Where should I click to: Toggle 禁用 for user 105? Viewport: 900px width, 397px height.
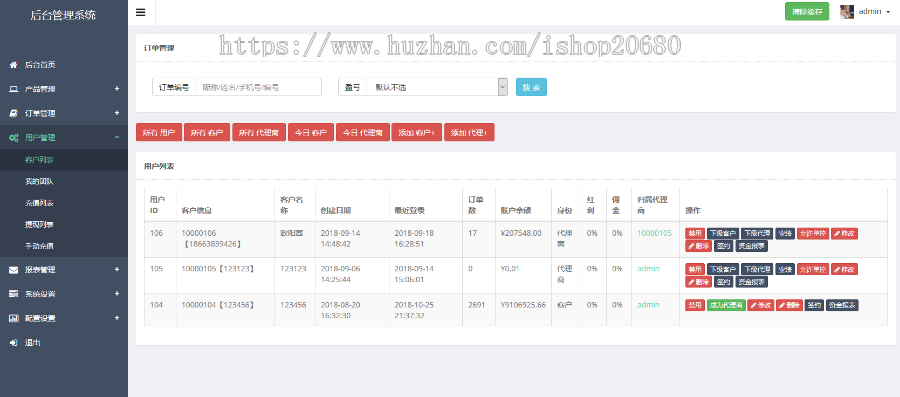pyautogui.click(x=695, y=269)
